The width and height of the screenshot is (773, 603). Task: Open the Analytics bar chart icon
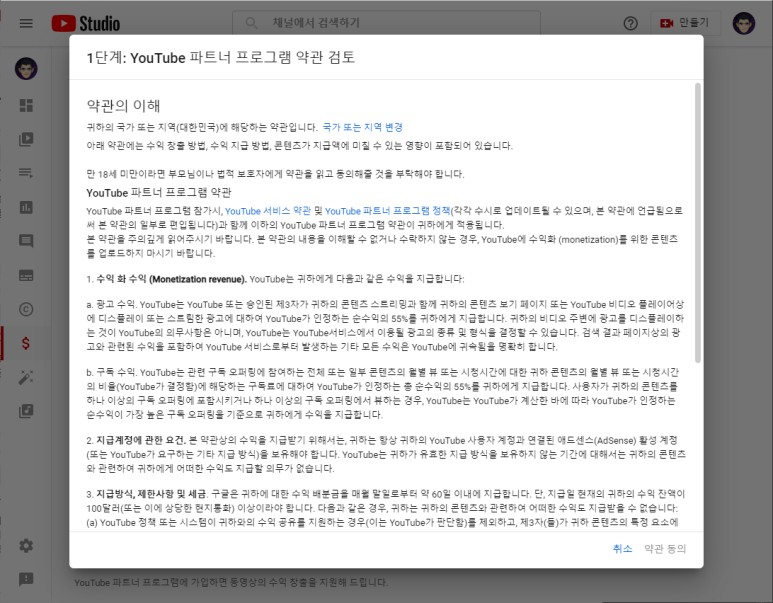point(26,207)
